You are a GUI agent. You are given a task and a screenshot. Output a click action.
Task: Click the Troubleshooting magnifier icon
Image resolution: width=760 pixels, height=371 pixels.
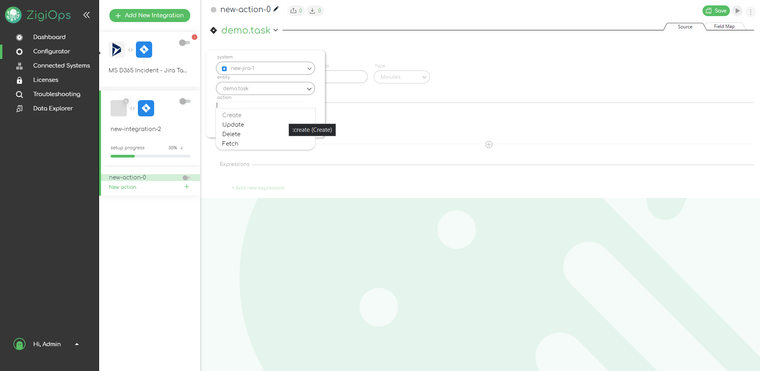[19, 95]
